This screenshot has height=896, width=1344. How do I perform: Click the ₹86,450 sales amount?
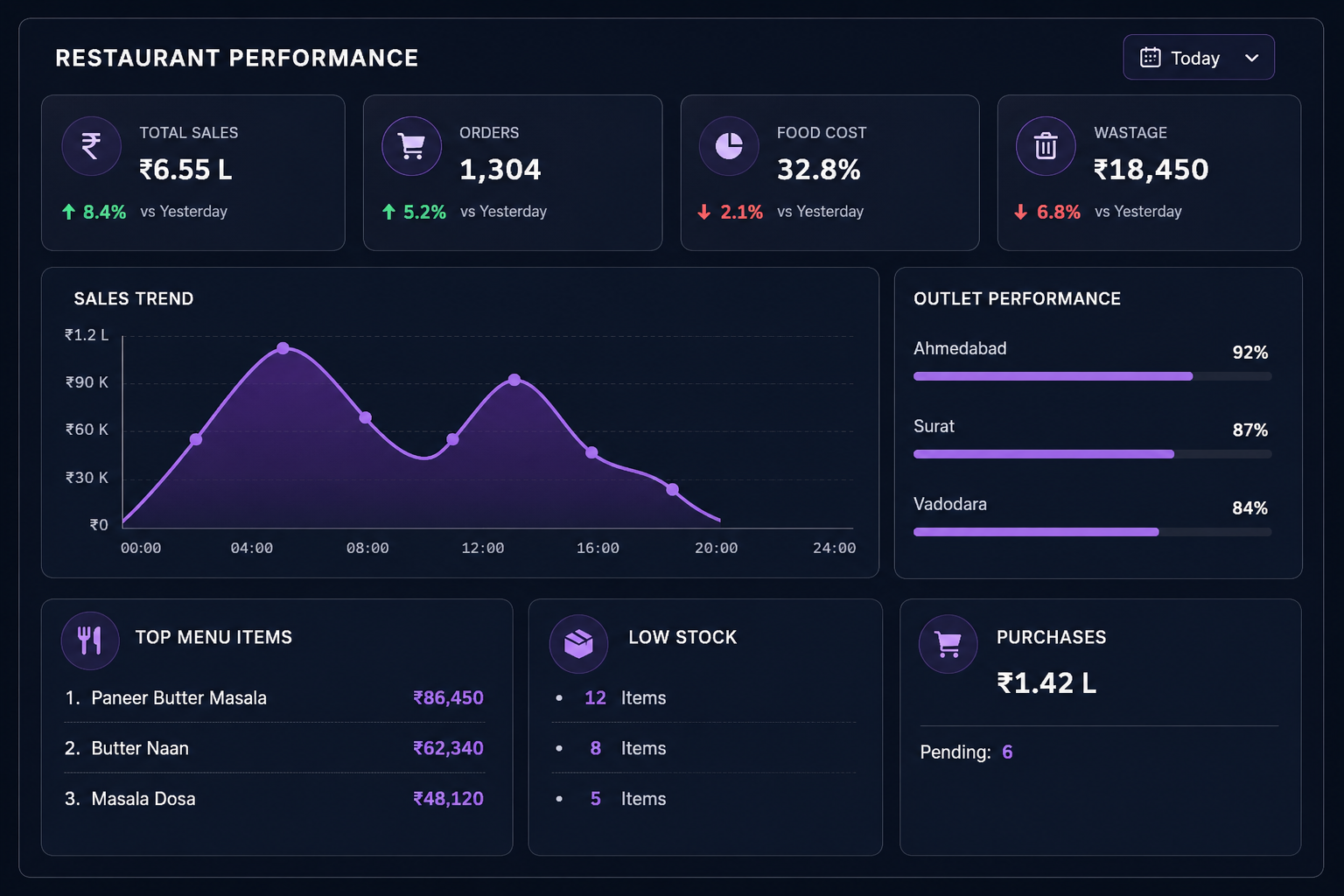coord(448,698)
